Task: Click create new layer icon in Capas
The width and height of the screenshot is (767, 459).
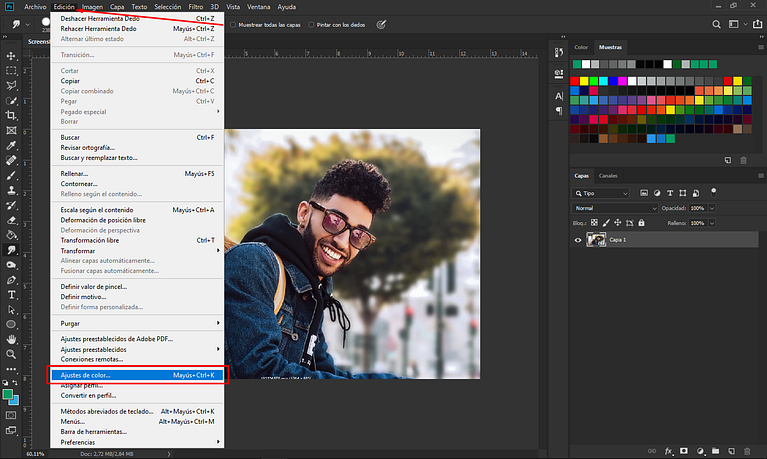Action: tap(731, 451)
